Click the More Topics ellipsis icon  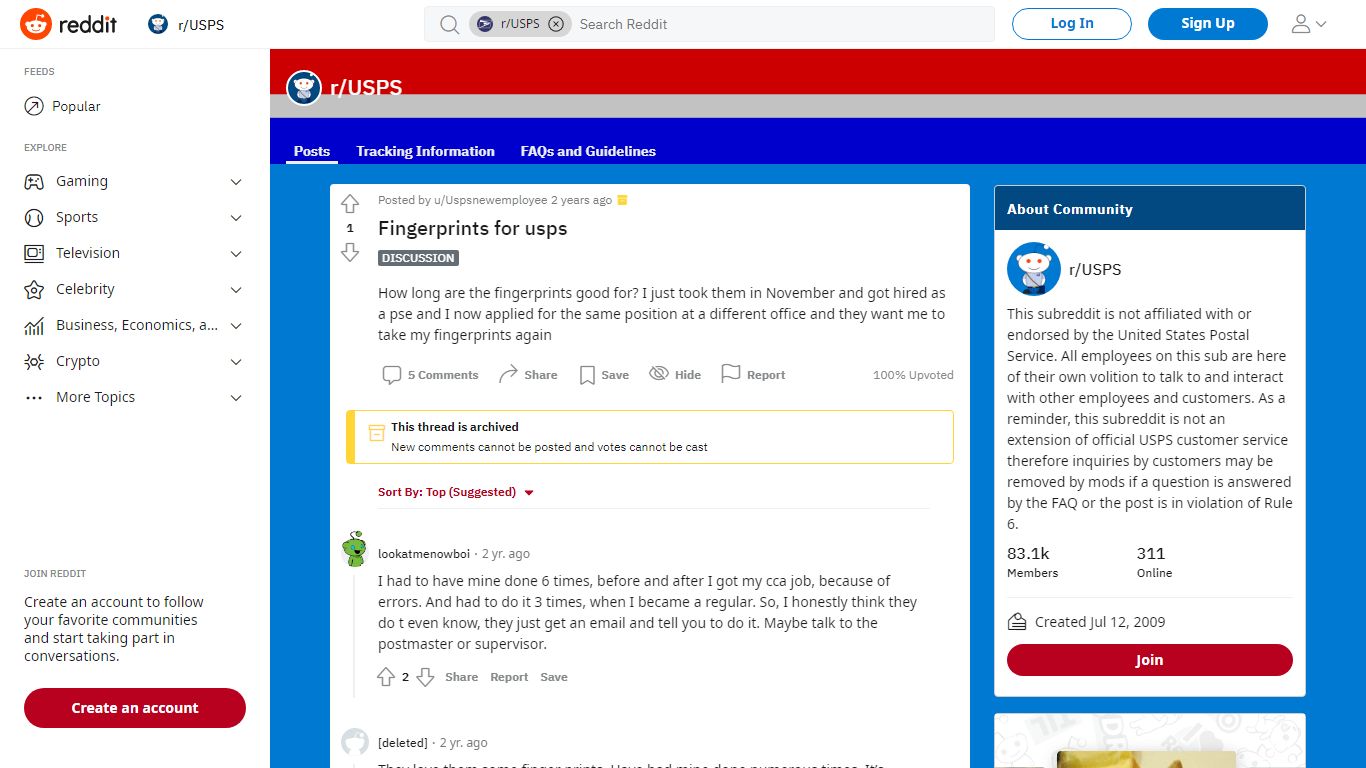34,397
